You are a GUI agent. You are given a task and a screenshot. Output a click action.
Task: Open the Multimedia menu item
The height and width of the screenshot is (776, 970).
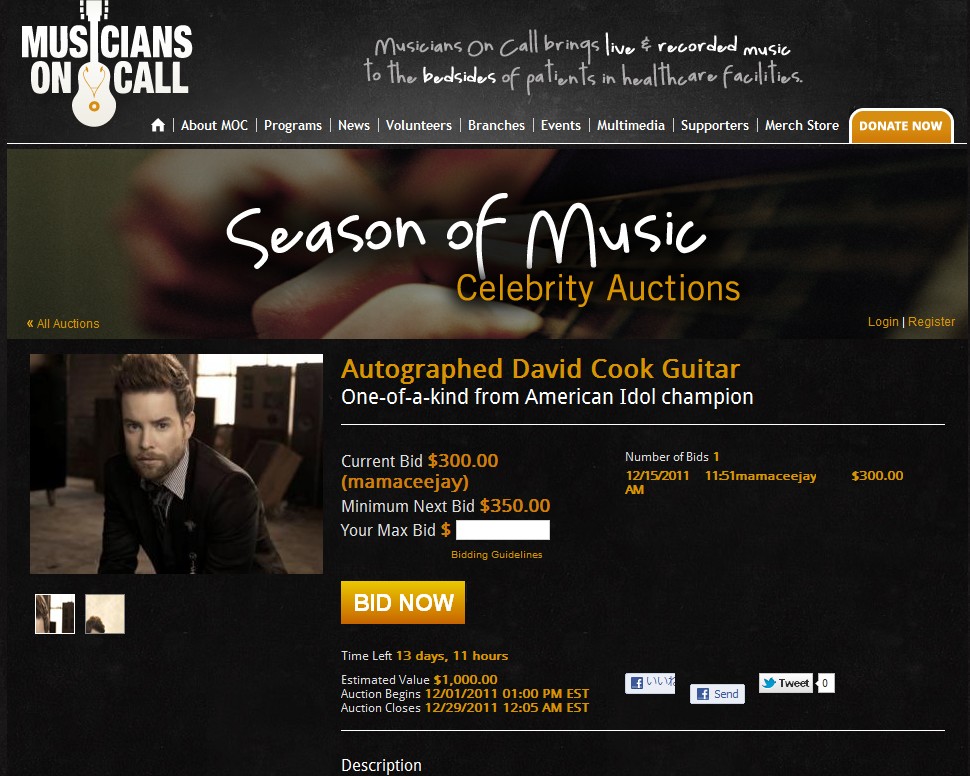tap(630, 125)
